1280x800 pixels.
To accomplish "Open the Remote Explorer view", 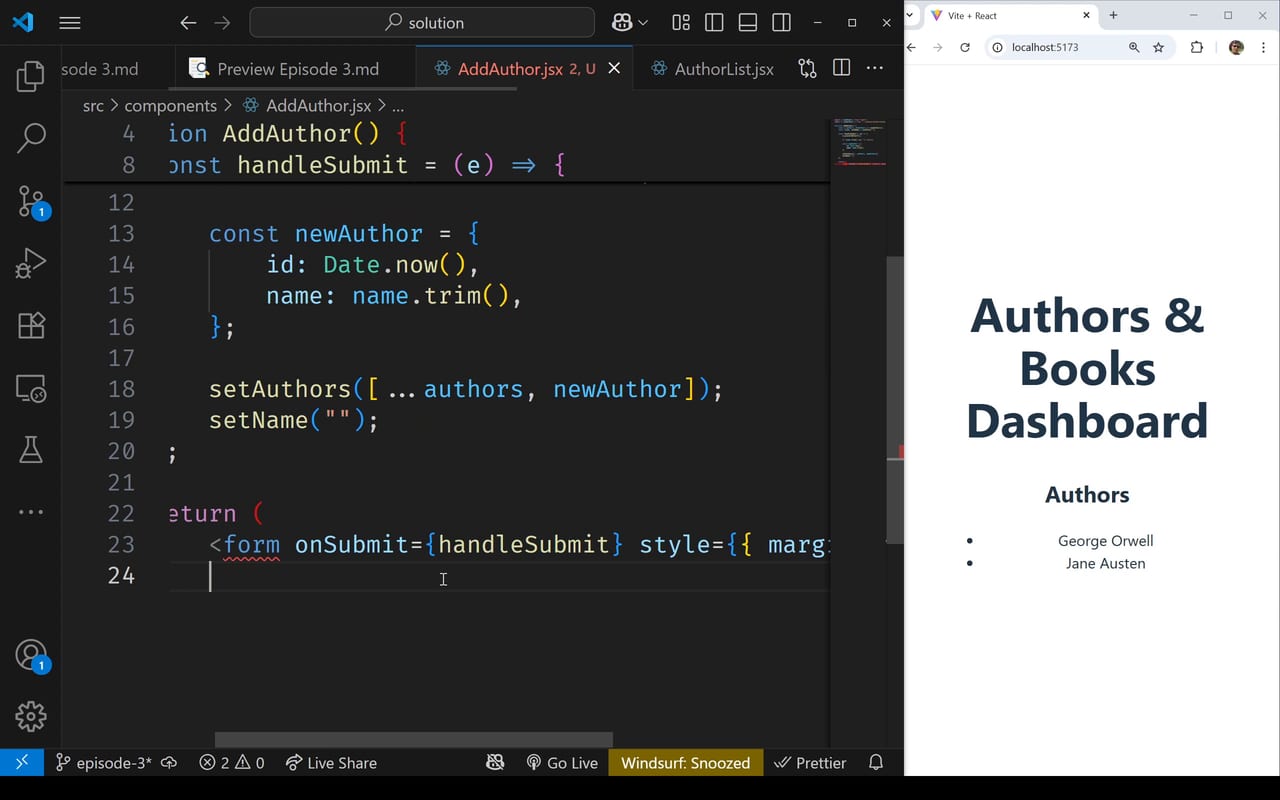I will [31, 388].
